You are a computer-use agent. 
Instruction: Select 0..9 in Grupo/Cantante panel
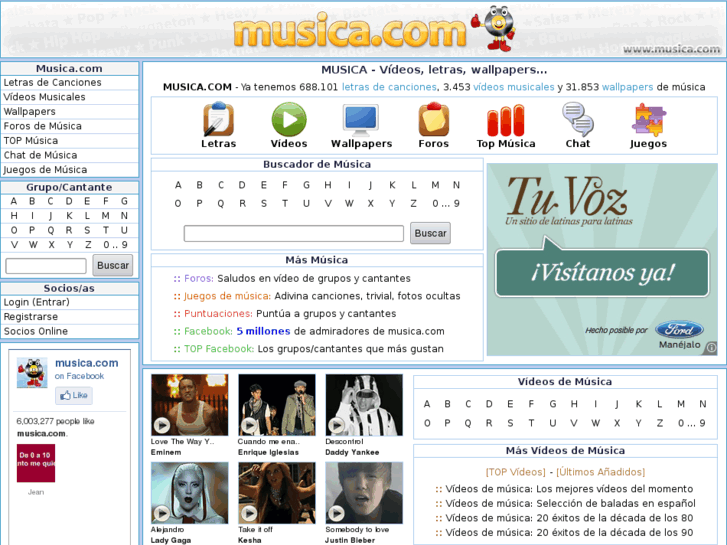click(x=115, y=244)
